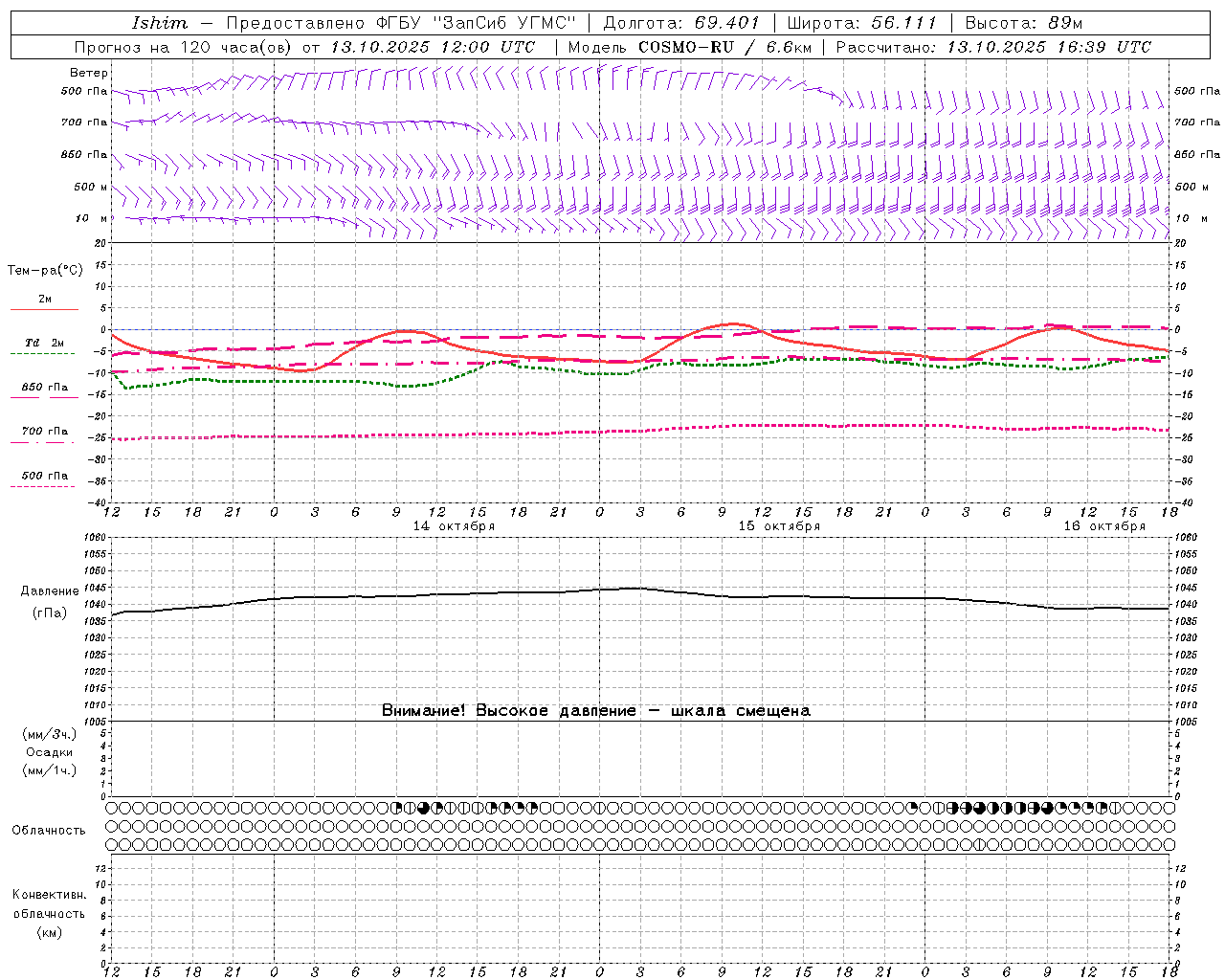This screenshot has height=980, width=1225.
Task: Click the "2м" temperature legend label
Action: click(x=45, y=299)
